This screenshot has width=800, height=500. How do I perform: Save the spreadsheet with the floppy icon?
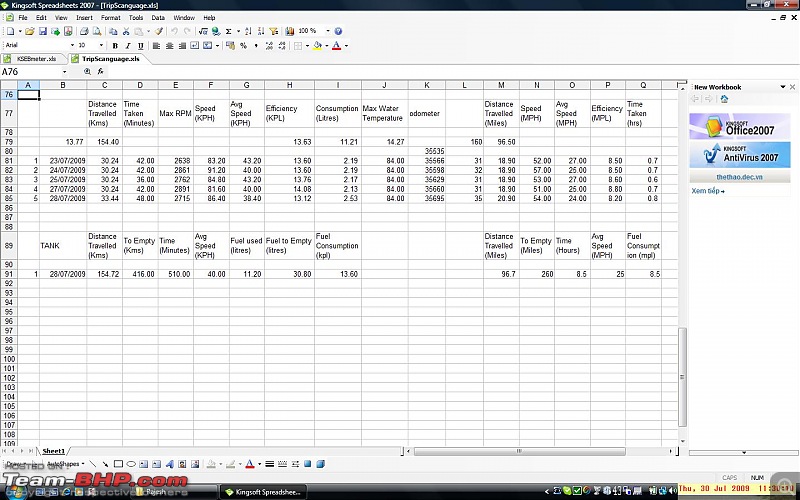[x=43, y=32]
